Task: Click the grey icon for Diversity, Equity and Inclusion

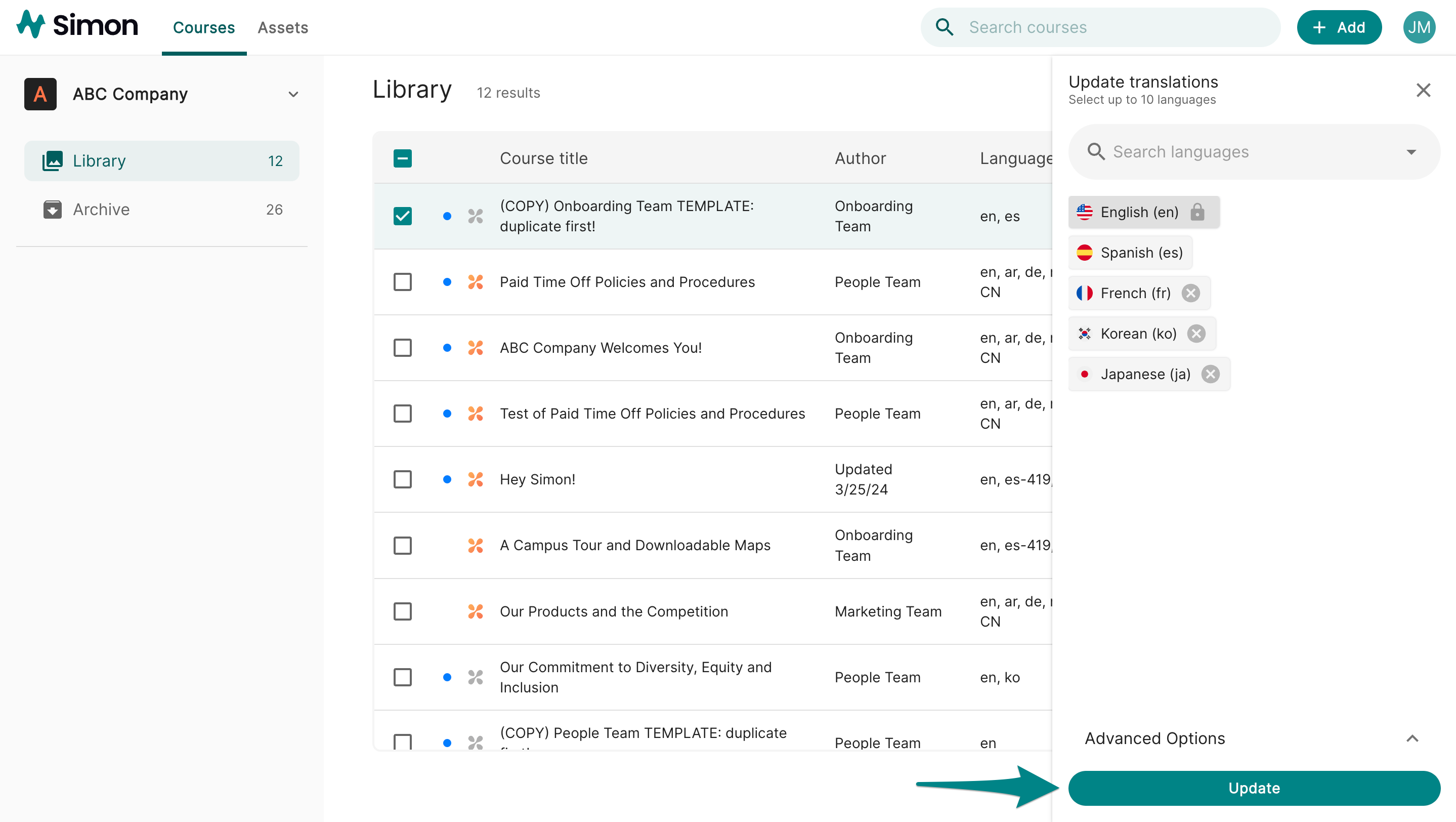Action: [476, 677]
